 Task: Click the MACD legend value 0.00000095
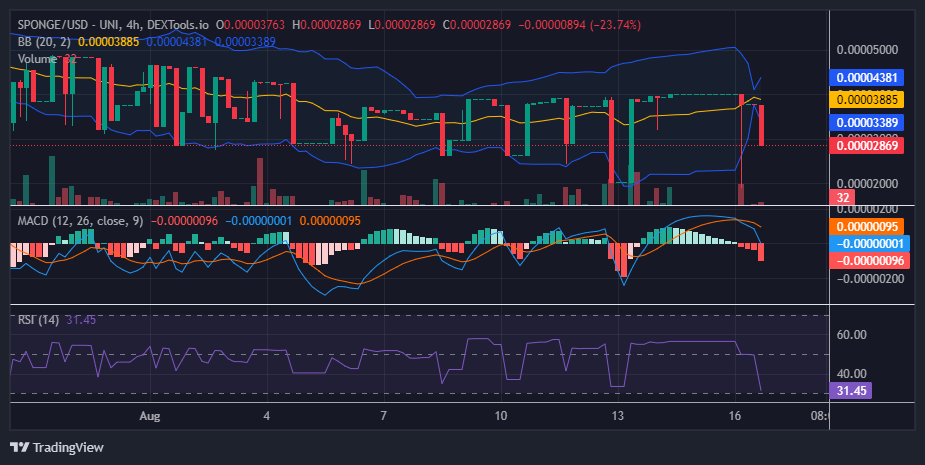(330, 221)
